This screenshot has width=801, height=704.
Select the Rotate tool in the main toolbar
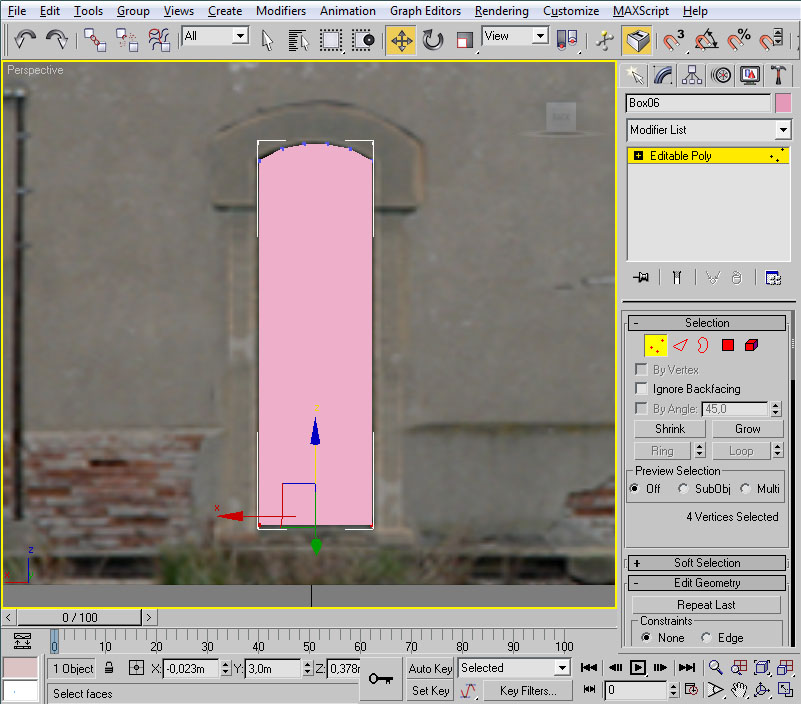pos(433,40)
